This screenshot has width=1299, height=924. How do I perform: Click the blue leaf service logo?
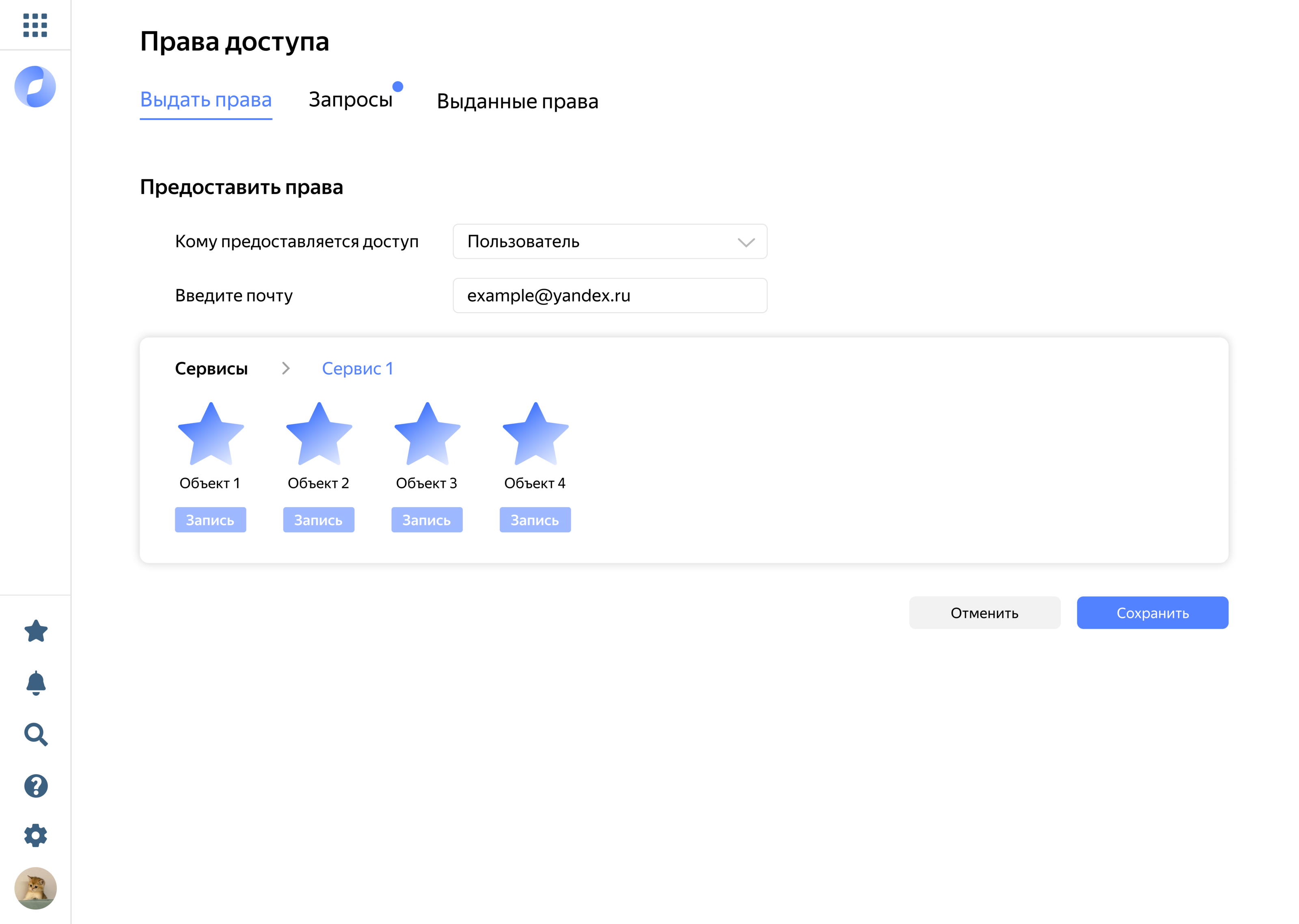tap(35, 87)
